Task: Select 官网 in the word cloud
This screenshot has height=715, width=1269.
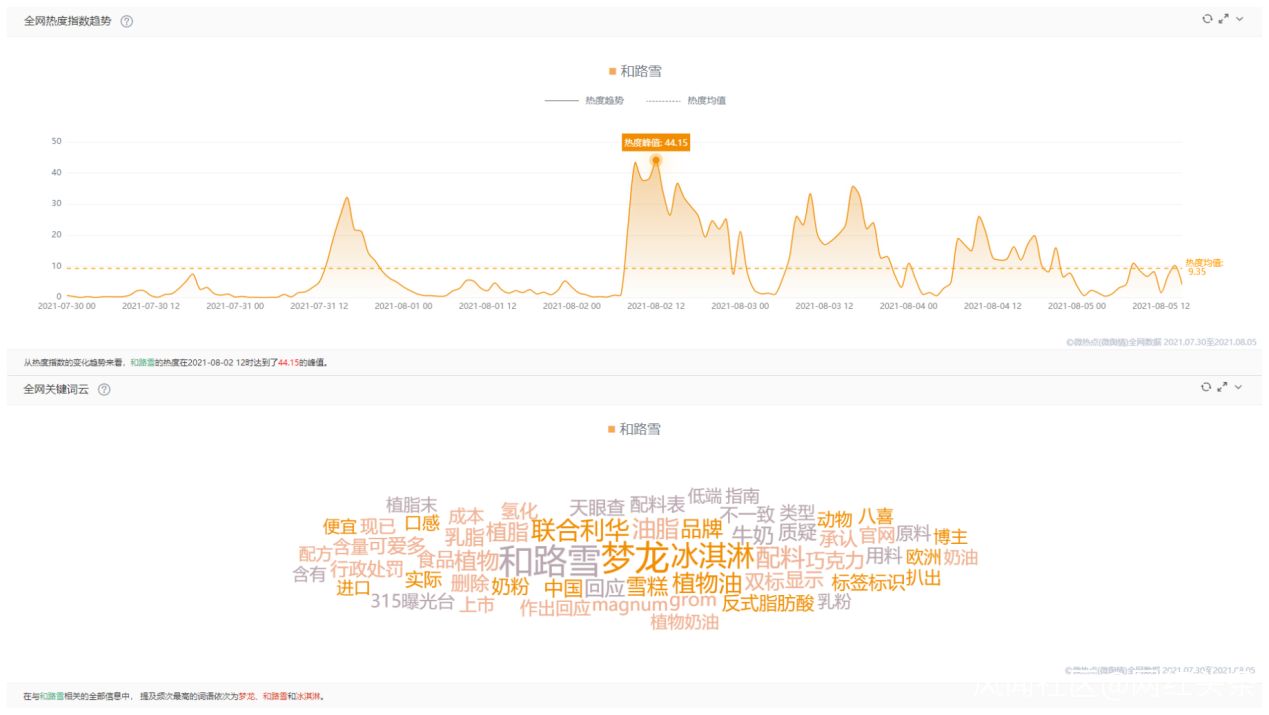Action: pos(877,536)
